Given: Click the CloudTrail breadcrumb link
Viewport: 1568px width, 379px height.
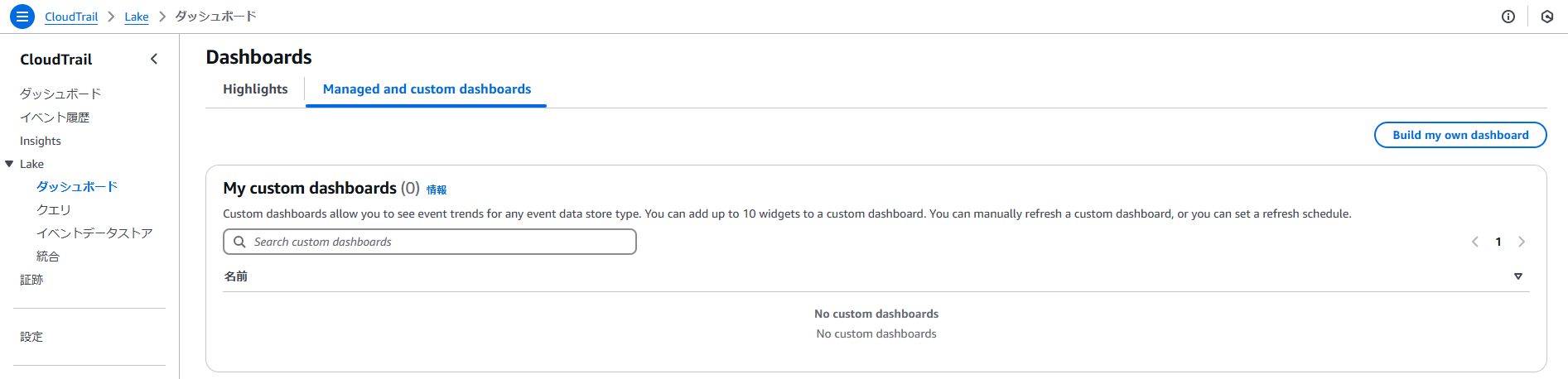Looking at the screenshot, I should [x=71, y=17].
